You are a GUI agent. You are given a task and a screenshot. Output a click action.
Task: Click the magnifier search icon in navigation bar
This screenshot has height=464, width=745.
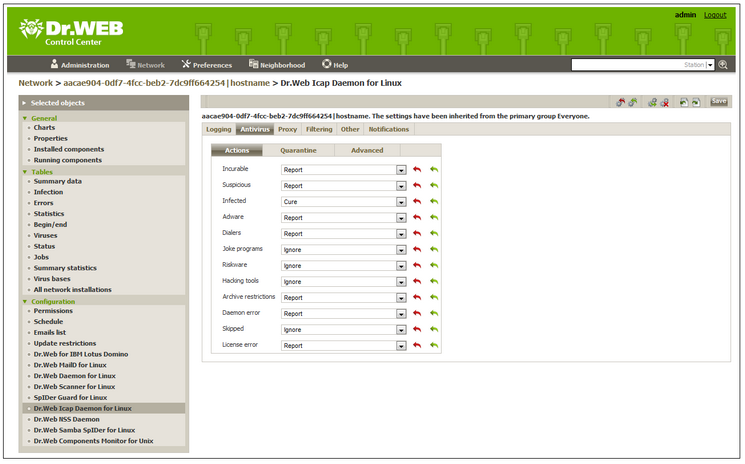click(723, 65)
